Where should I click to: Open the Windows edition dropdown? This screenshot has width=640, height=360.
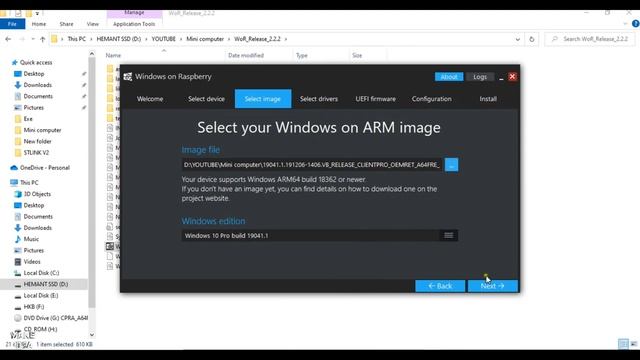click(x=320, y=236)
